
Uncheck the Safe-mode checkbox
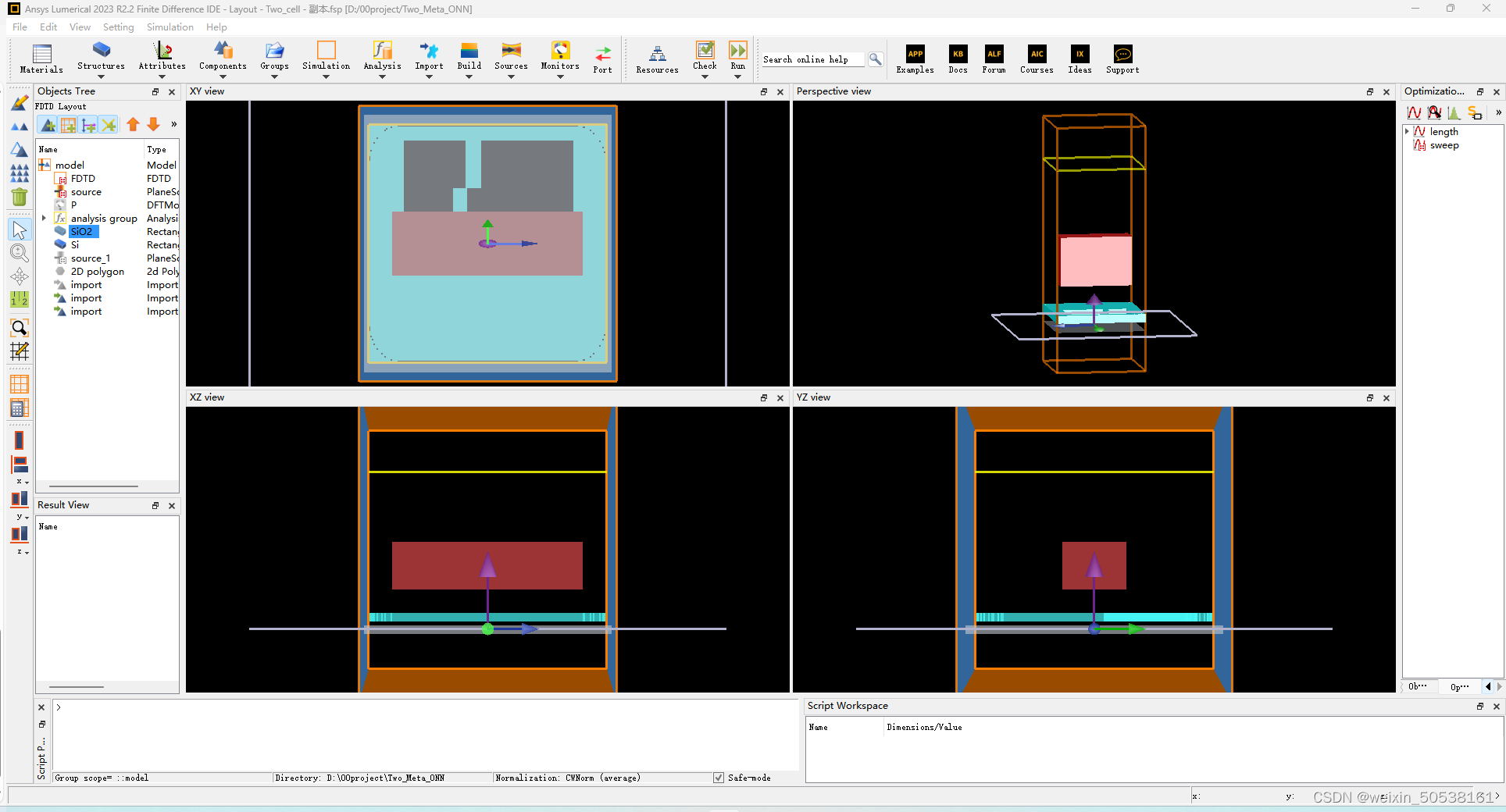718,778
